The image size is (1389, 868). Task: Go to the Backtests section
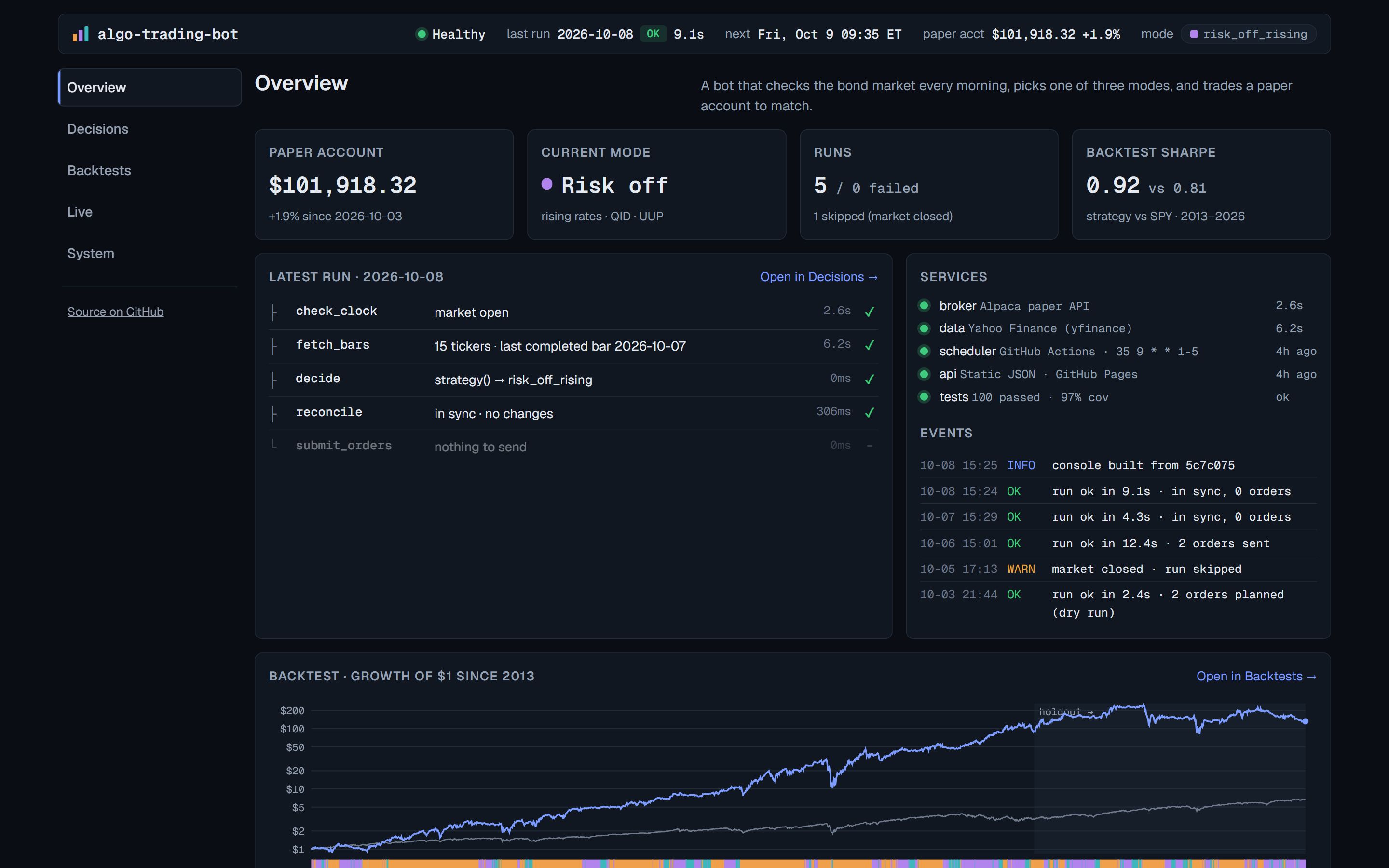pyautogui.click(x=150, y=171)
